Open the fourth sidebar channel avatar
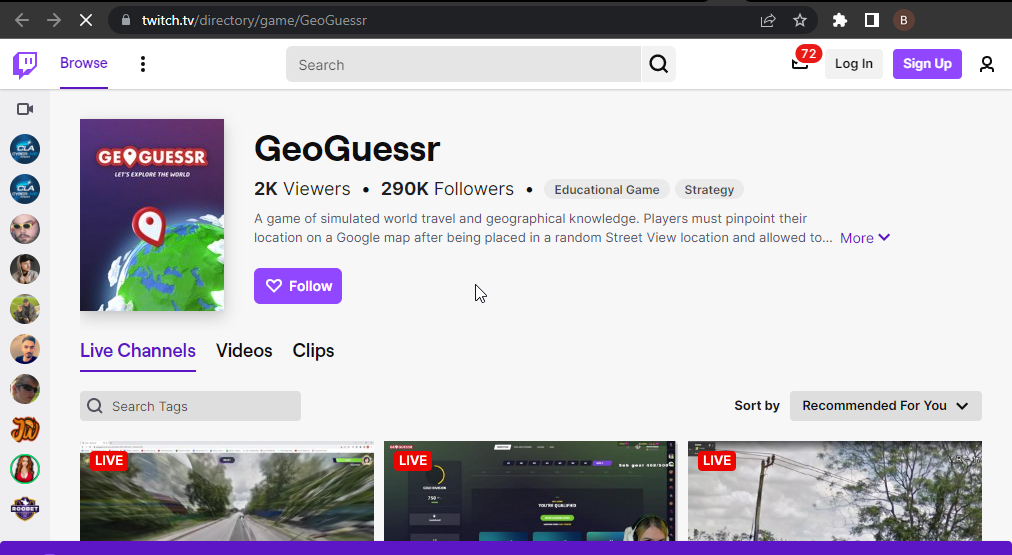1012x555 pixels. pos(25,269)
